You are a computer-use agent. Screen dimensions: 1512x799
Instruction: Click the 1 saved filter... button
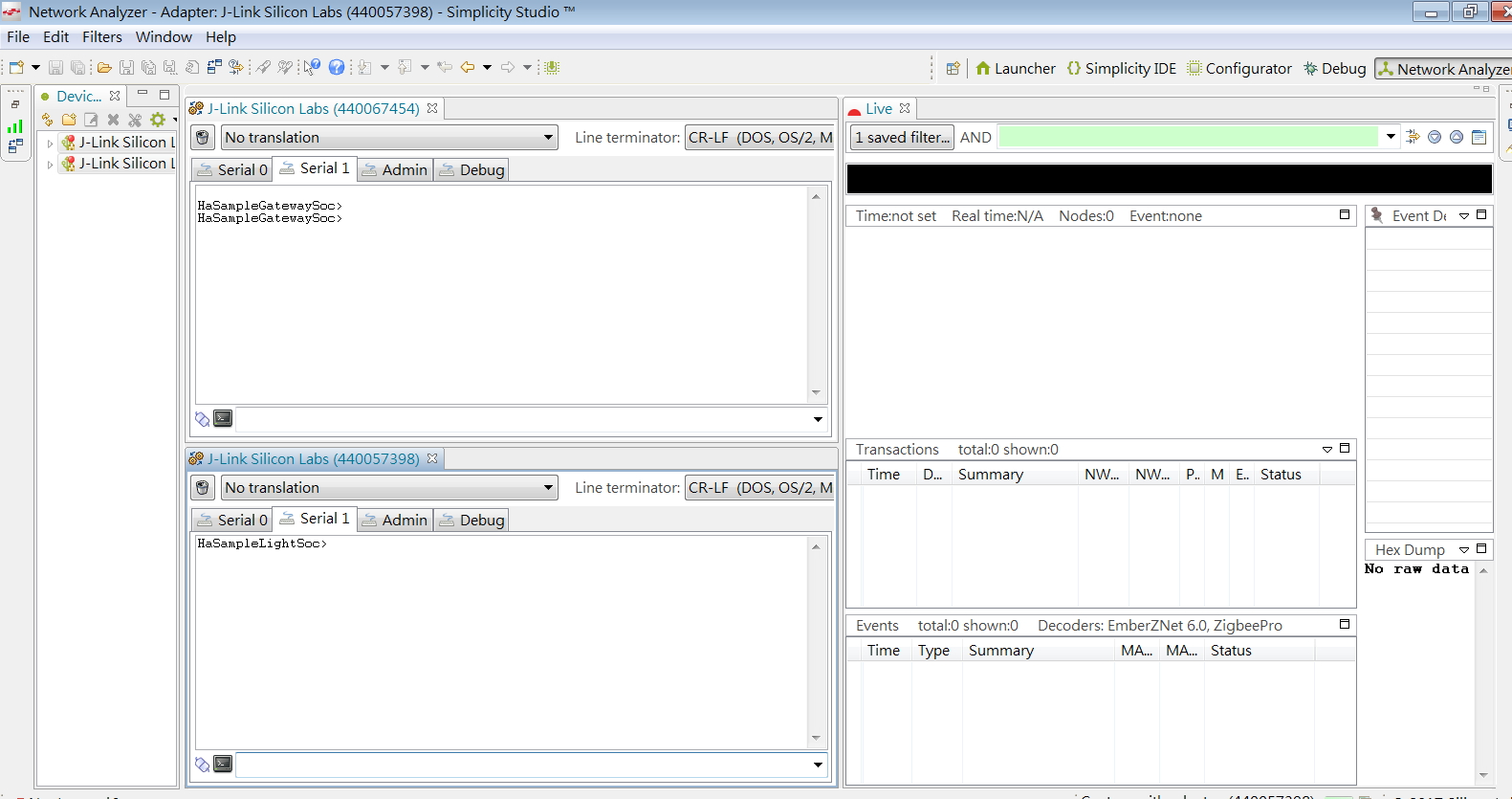(903, 138)
